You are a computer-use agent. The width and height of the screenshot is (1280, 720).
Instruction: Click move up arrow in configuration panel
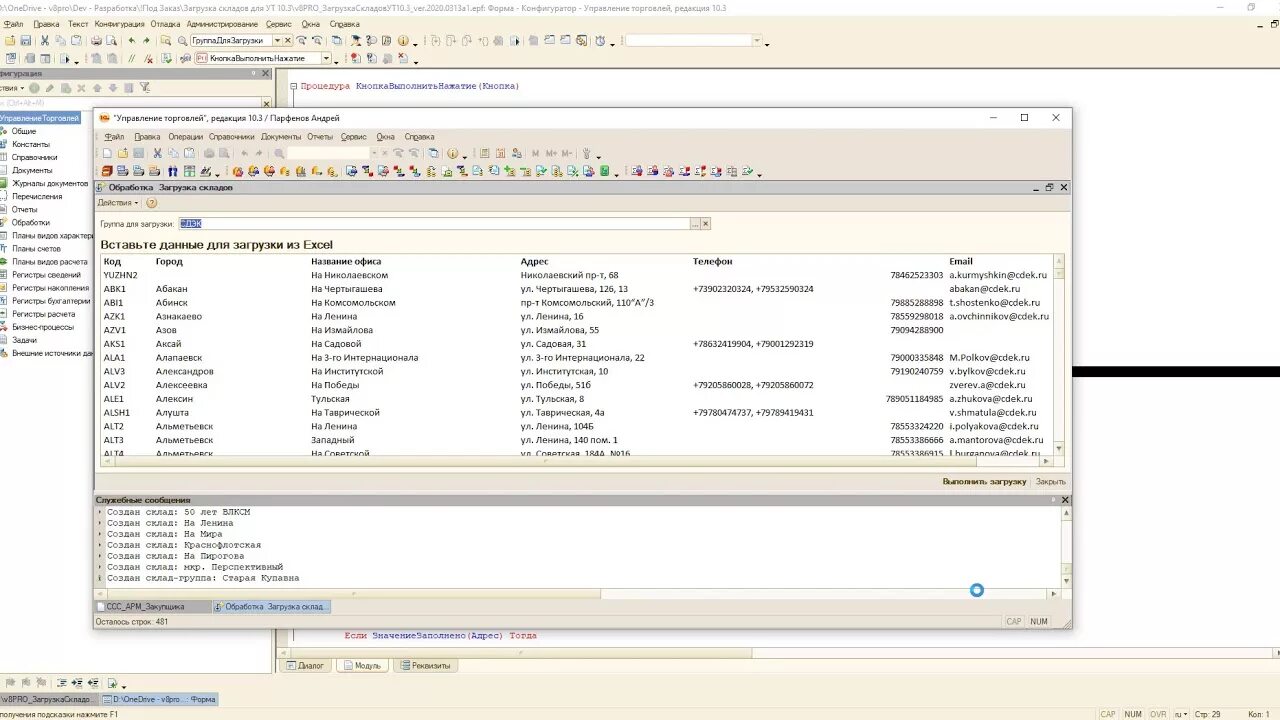coord(97,88)
